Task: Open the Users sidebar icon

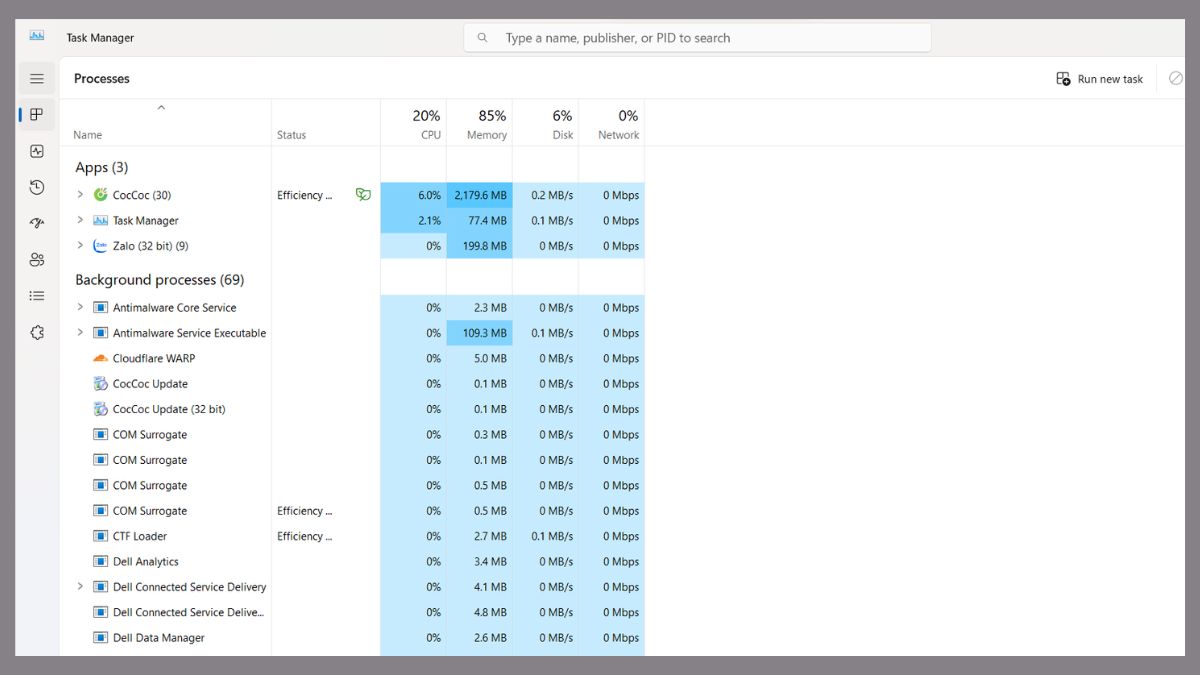Action: click(37, 259)
